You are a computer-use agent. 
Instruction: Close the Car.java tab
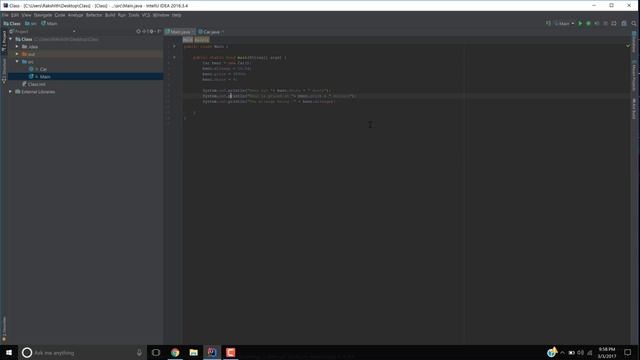222,32
